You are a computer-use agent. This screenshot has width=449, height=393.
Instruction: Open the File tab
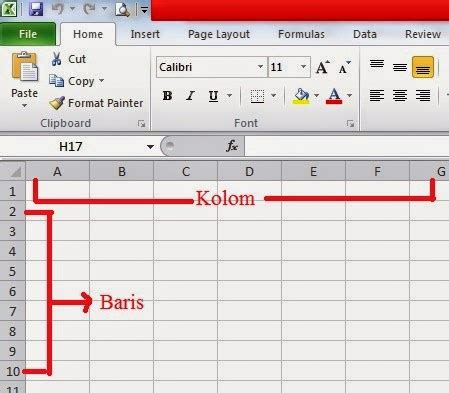[28, 34]
